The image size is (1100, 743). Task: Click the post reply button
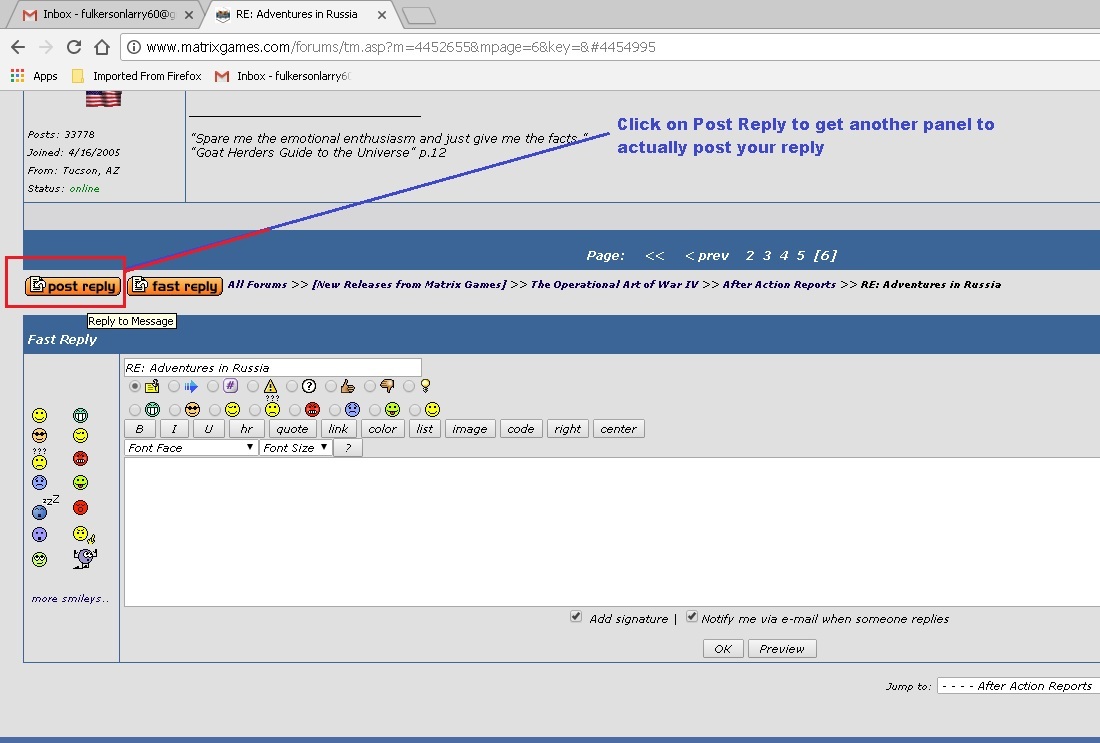pyautogui.click(x=72, y=286)
